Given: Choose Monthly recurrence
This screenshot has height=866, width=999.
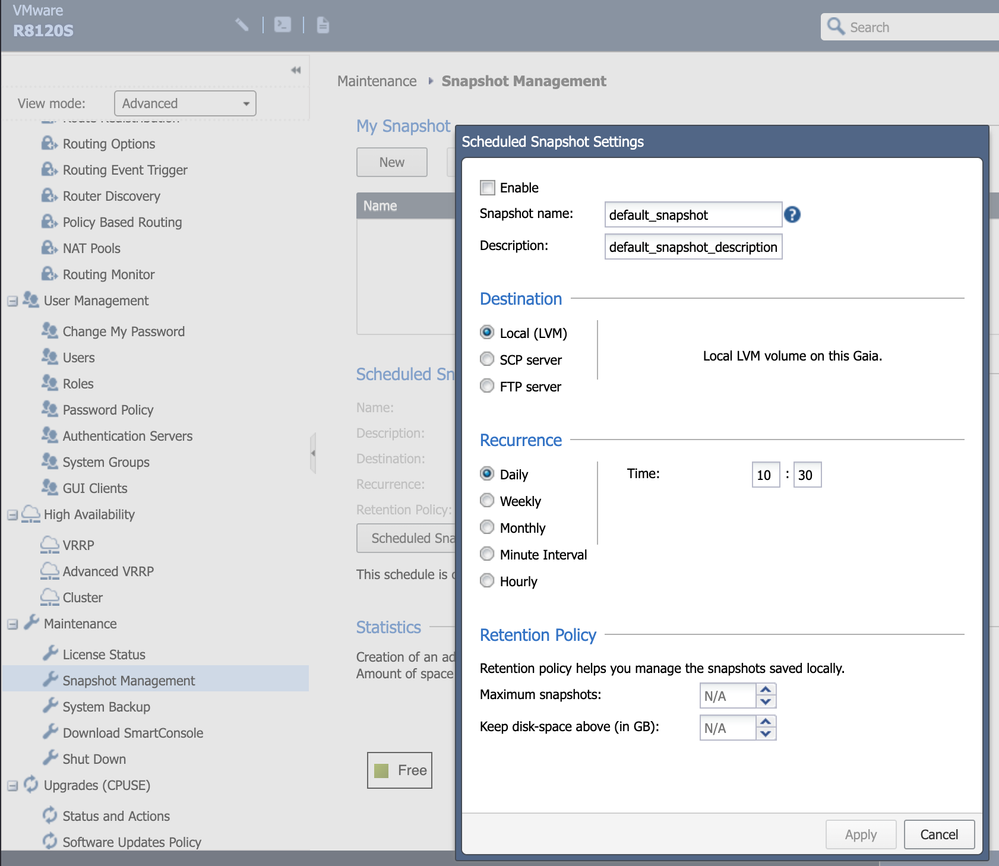Looking at the screenshot, I should [x=487, y=528].
